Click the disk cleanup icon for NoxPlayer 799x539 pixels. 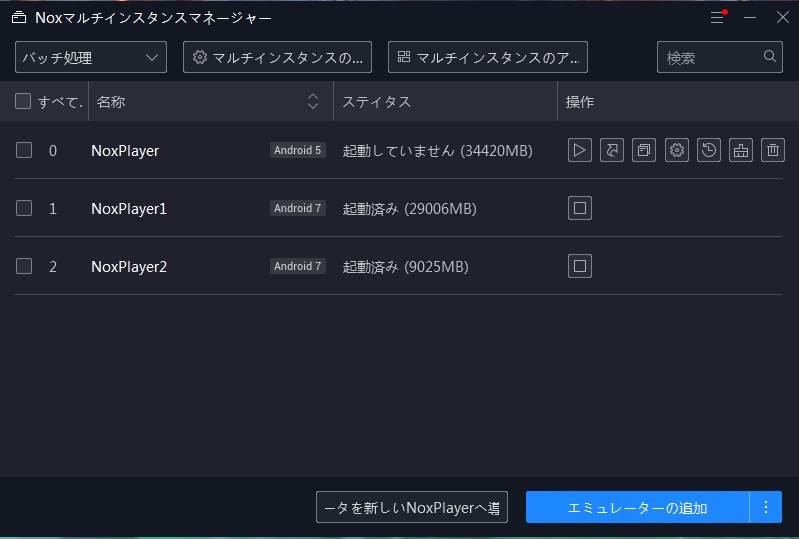[x=741, y=150]
